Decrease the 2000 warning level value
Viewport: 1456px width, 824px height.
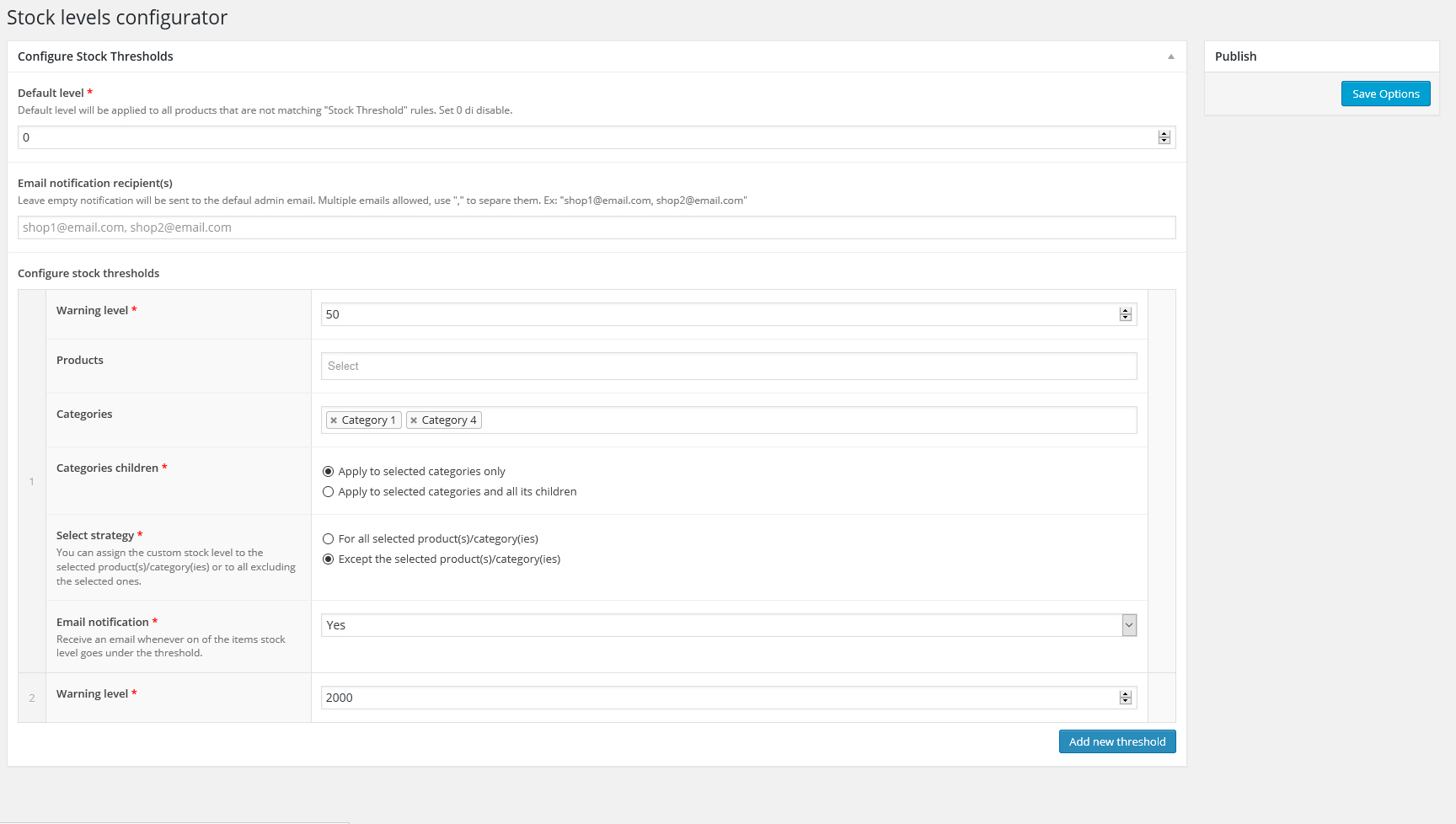1126,701
